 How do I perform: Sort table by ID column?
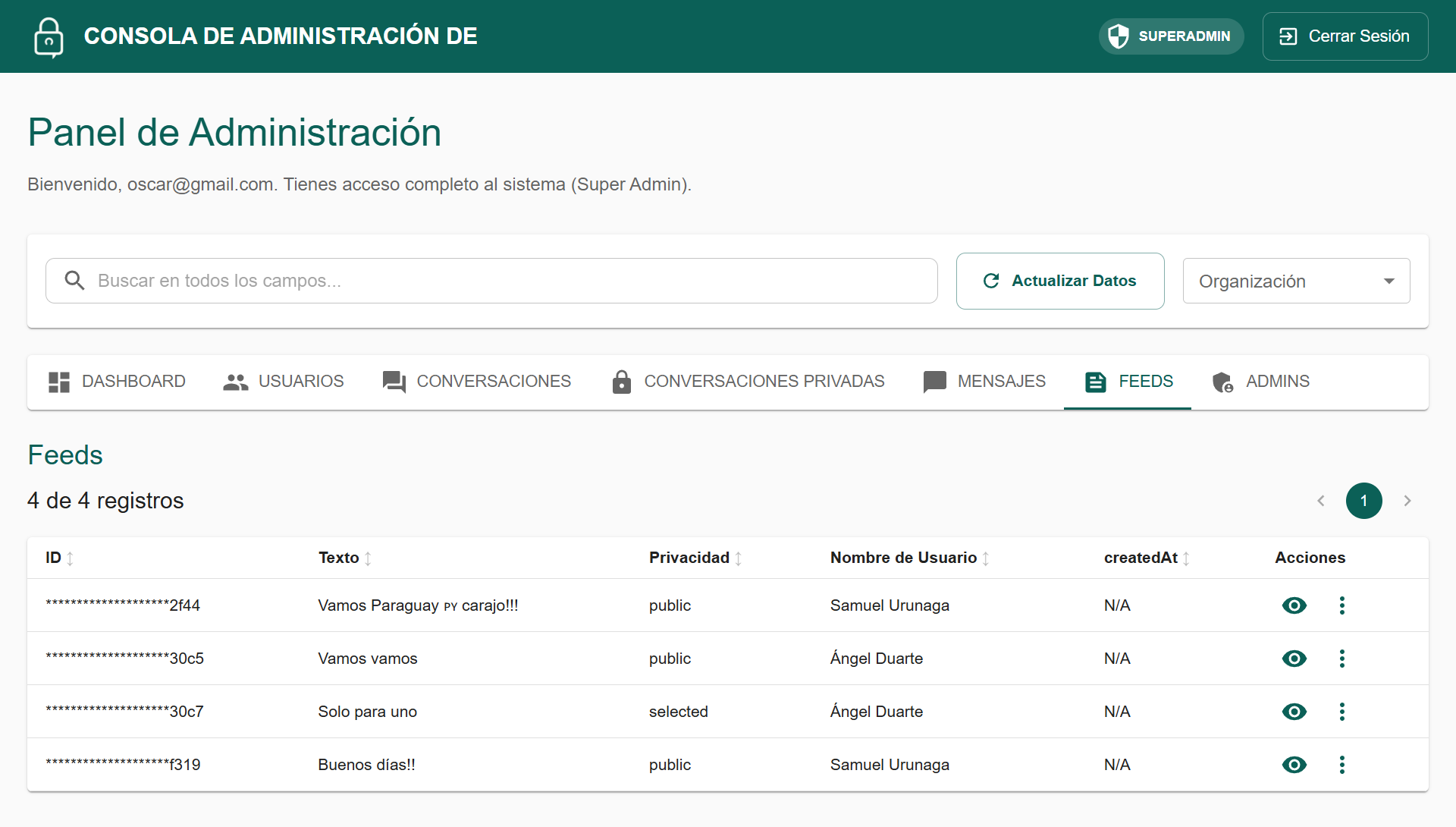(60, 558)
